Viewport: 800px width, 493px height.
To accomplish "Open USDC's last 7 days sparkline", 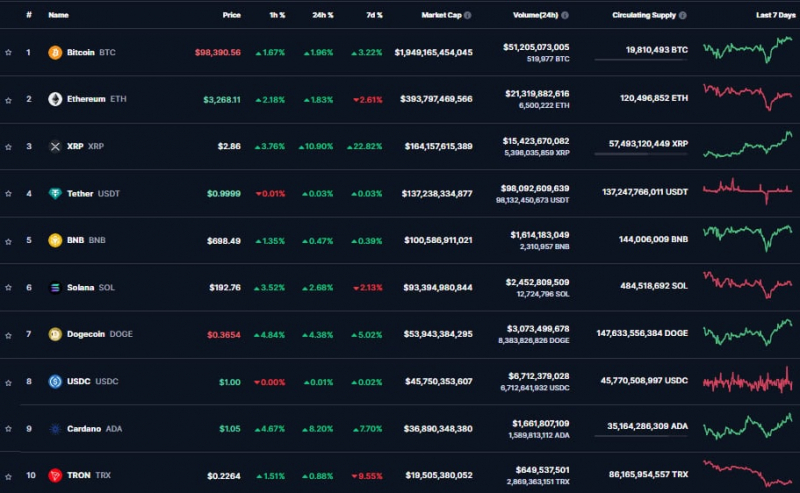I will tap(747, 381).
